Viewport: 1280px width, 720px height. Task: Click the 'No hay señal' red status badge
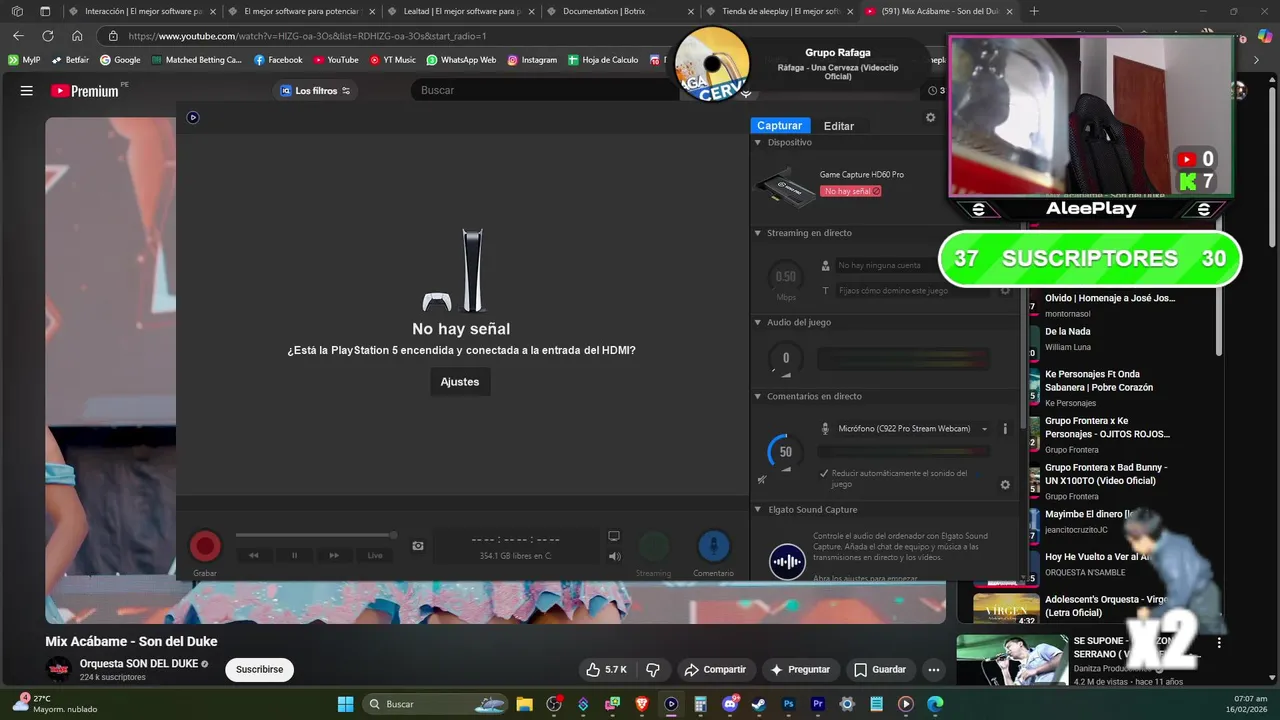(x=851, y=191)
